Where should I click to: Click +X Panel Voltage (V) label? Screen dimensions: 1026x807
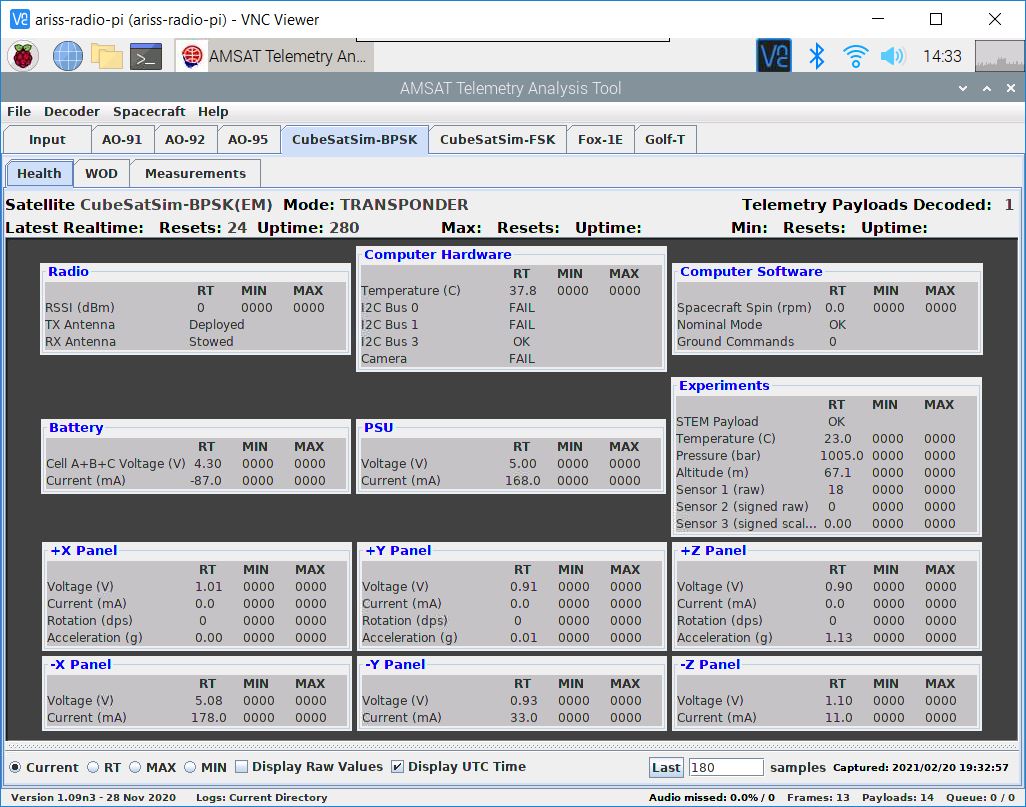click(x=80, y=586)
